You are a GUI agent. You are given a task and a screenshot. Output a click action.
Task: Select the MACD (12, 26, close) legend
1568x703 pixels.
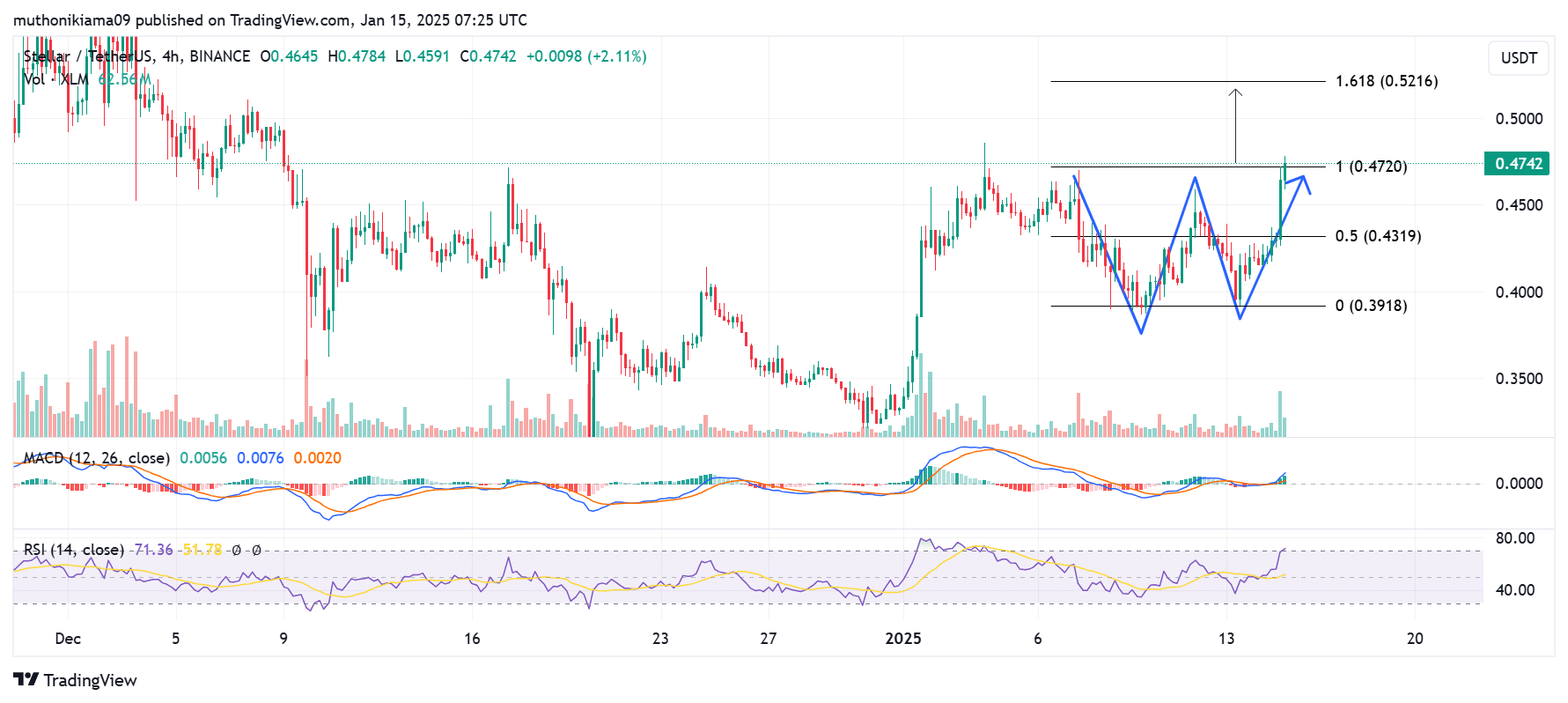(x=96, y=458)
